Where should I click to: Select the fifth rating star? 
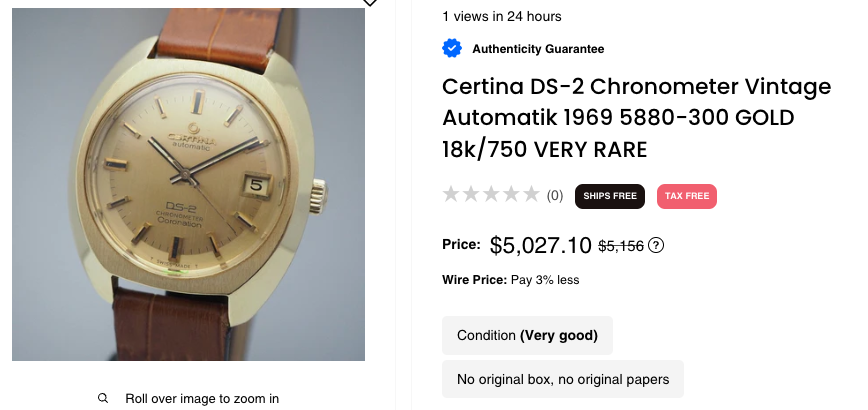531,195
